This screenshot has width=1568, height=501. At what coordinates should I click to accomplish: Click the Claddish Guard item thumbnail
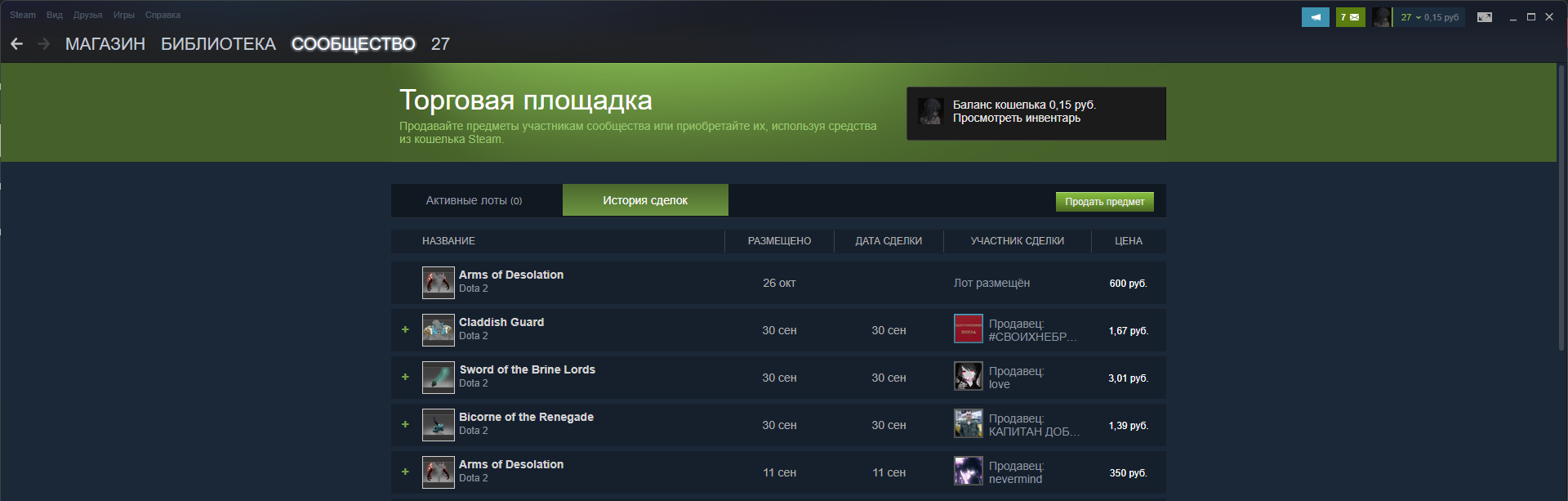pyautogui.click(x=439, y=330)
